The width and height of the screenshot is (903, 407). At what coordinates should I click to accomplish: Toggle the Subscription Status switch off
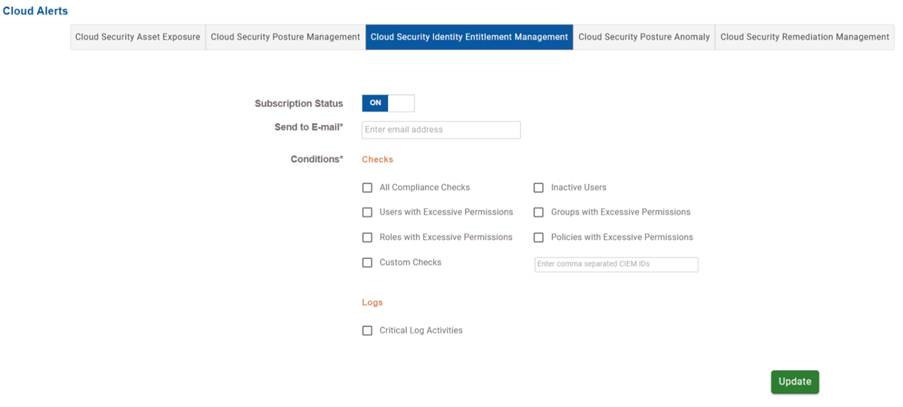(388, 103)
